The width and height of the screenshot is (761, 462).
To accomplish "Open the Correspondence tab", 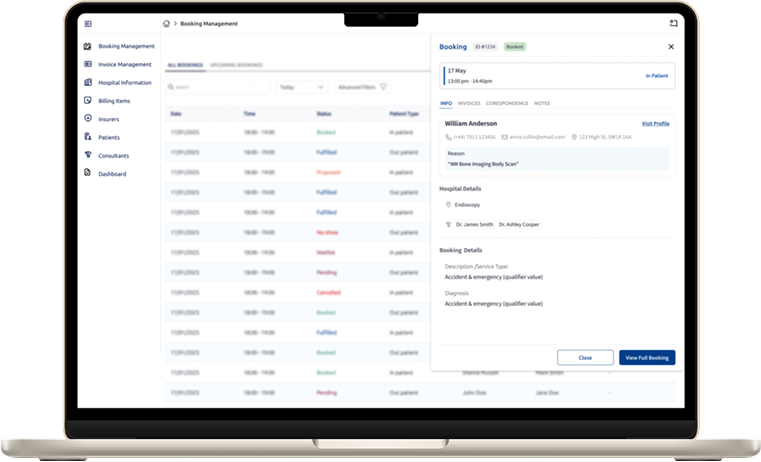I will pyautogui.click(x=507, y=103).
